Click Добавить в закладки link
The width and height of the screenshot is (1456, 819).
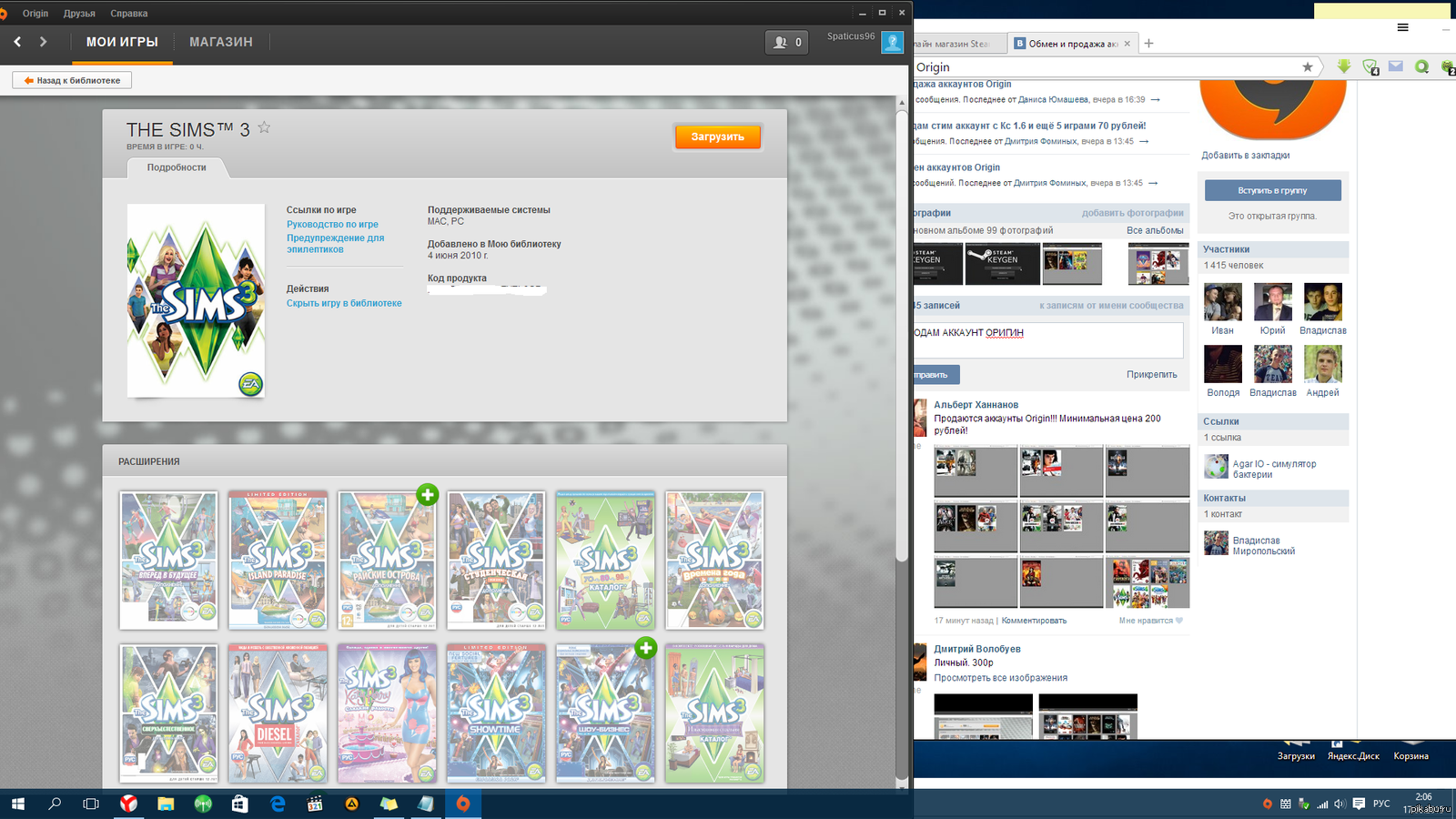pos(1245,156)
